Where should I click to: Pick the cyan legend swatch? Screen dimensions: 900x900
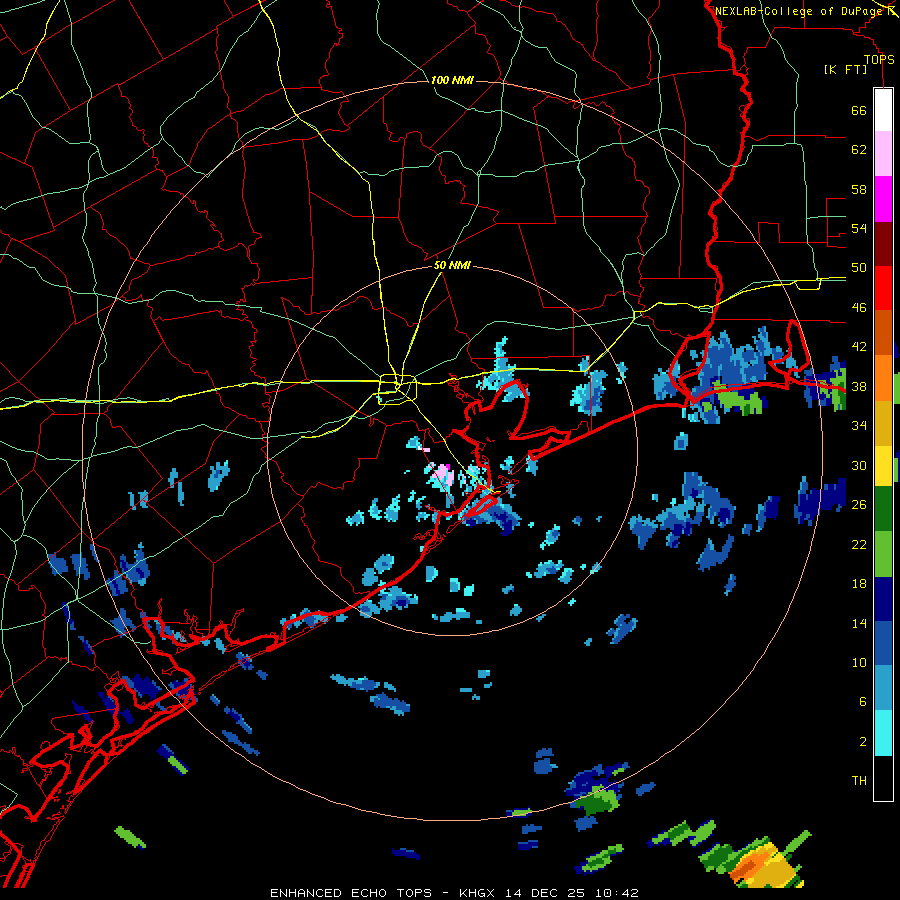click(x=883, y=733)
